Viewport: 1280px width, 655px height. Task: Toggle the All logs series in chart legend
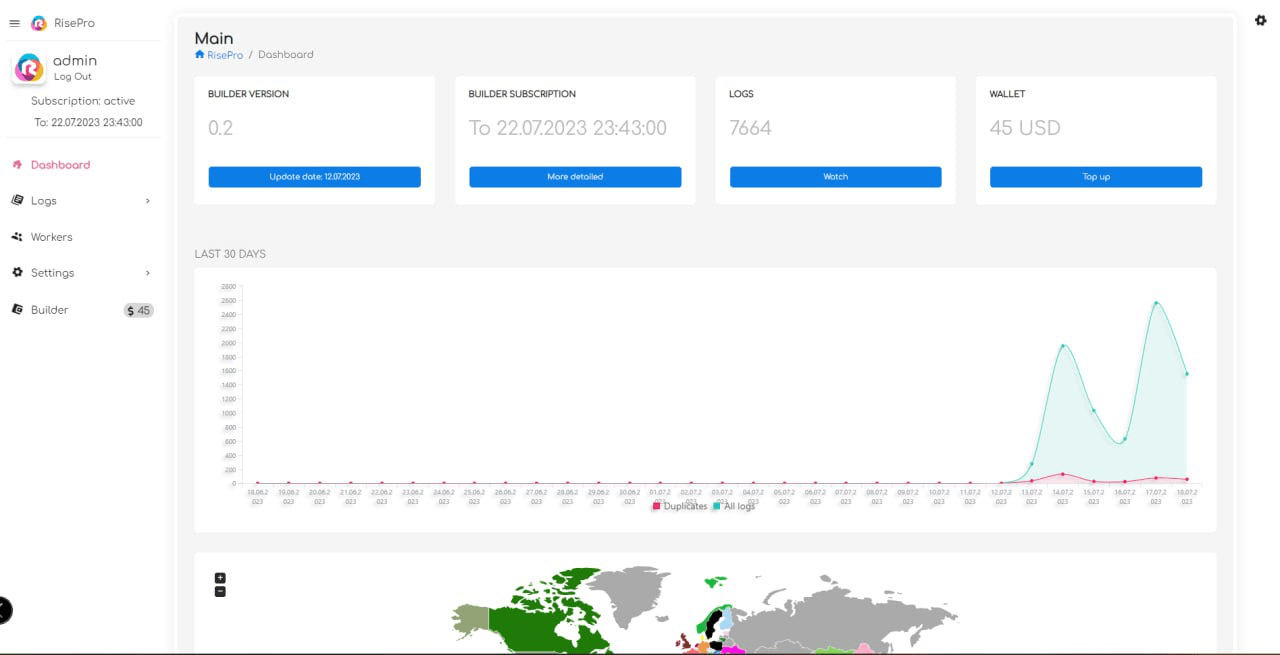735,507
